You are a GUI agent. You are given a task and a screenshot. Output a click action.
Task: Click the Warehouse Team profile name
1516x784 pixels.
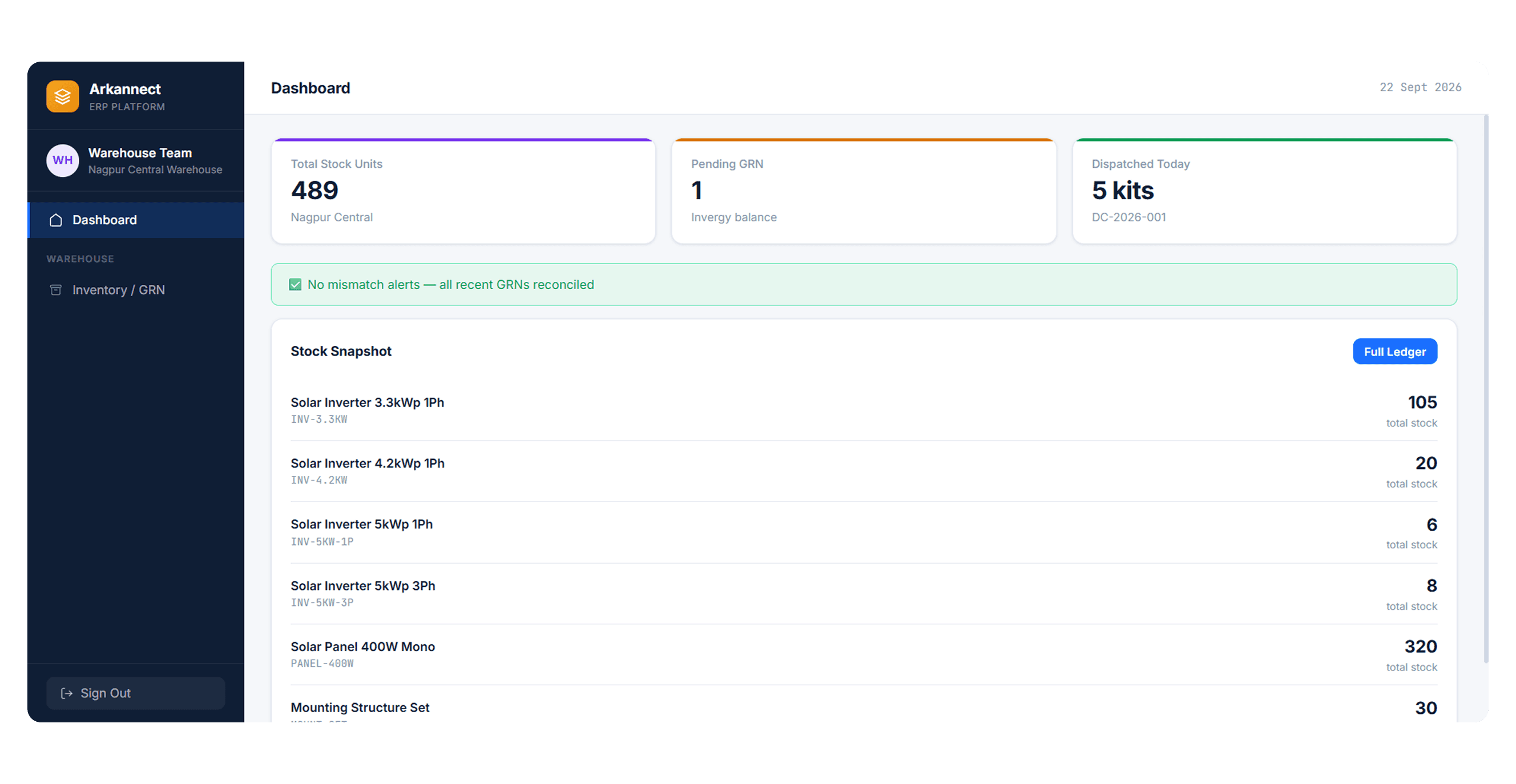[x=140, y=153]
